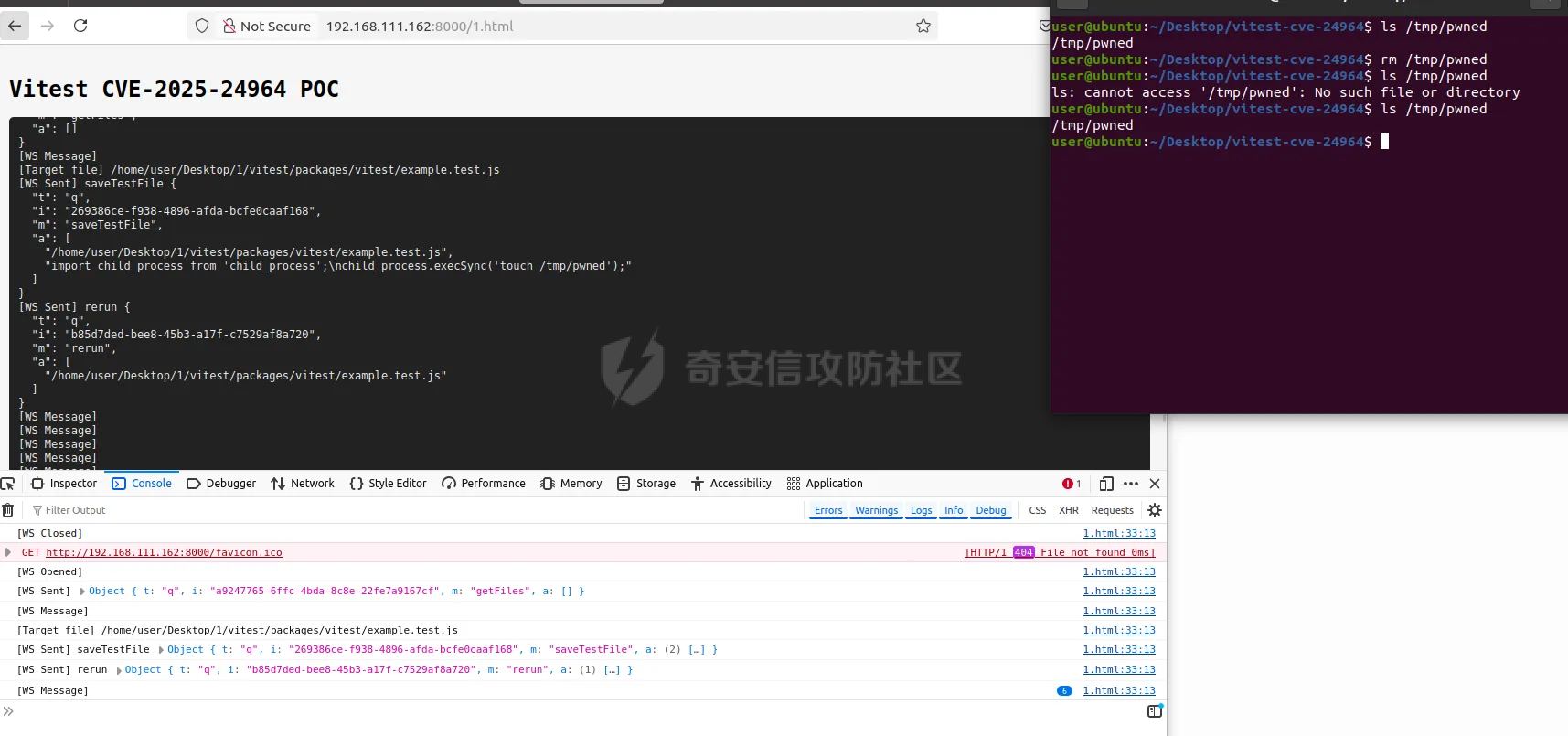Open the DevTools three-dot options menu
The width and height of the screenshot is (1568, 736).
pyautogui.click(x=1131, y=484)
